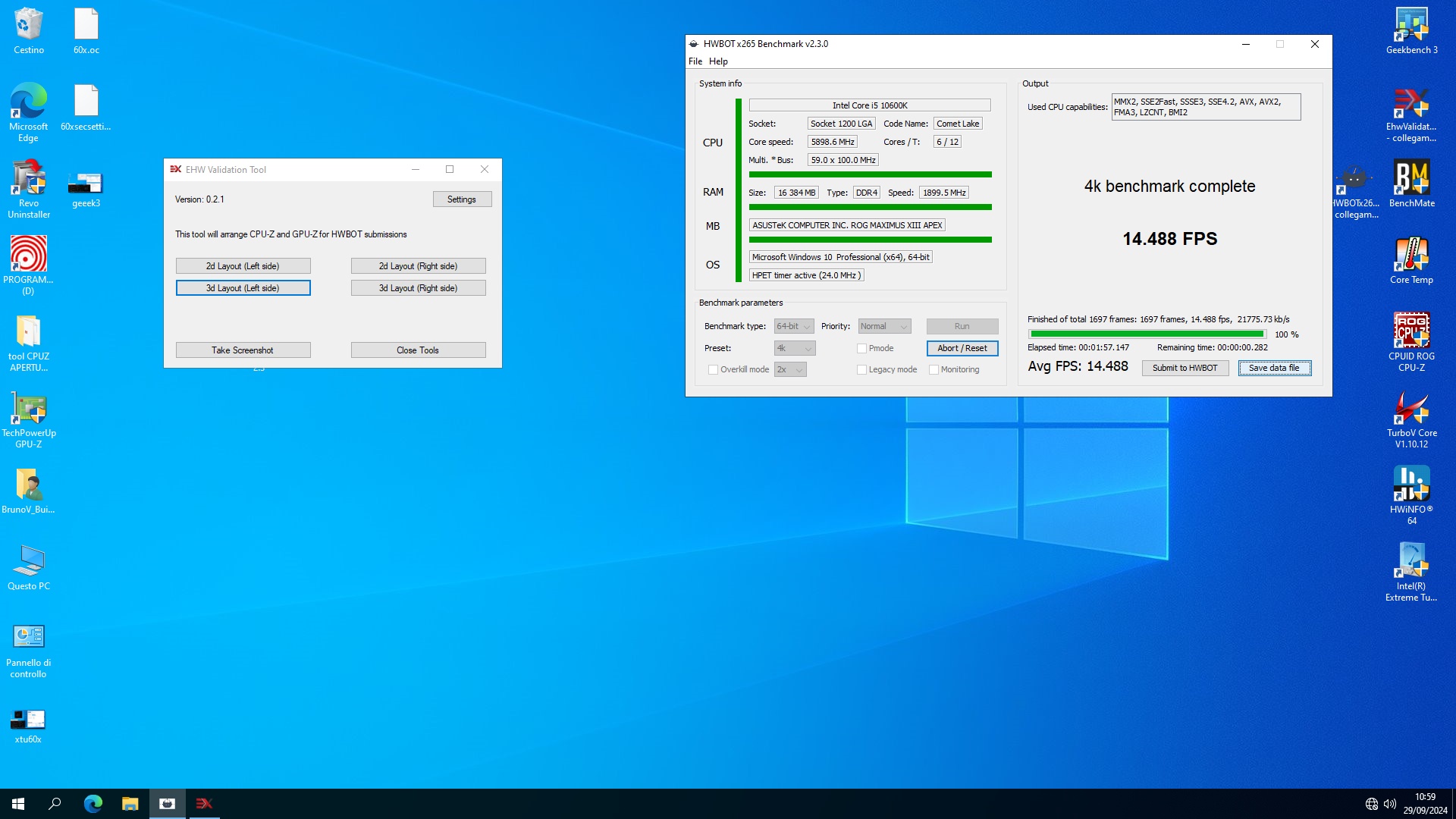1456x819 pixels.
Task: Open Microsoft Edge desktop shortcut
Action: pyautogui.click(x=29, y=112)
